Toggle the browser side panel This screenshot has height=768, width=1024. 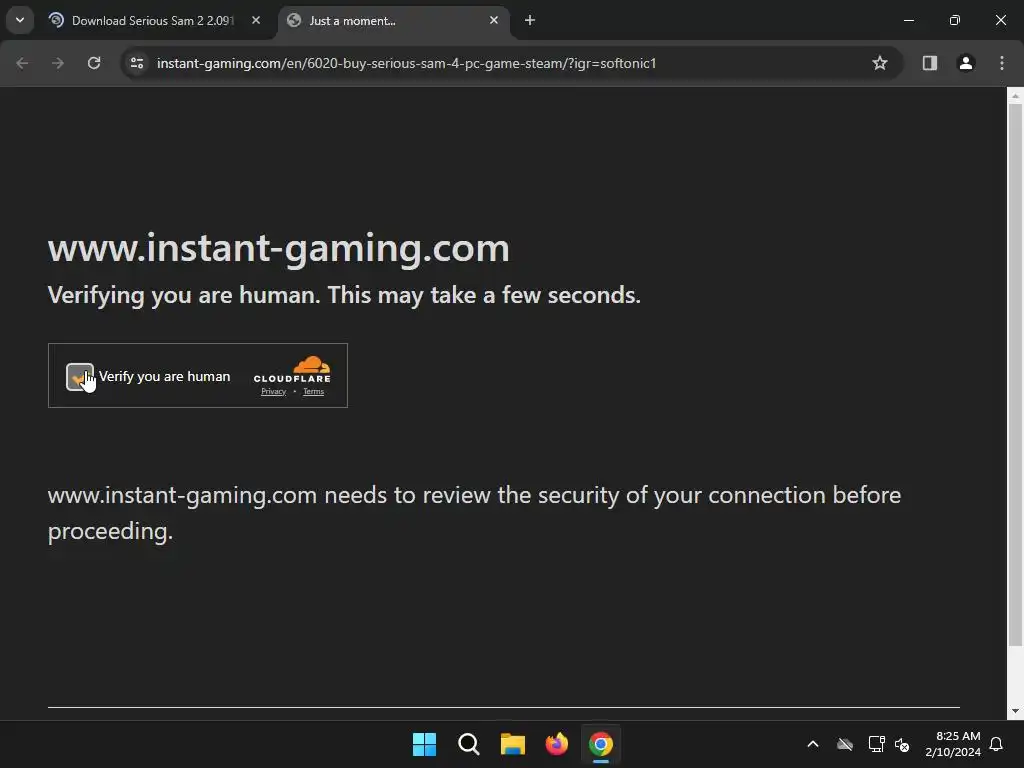coord(930,63)
